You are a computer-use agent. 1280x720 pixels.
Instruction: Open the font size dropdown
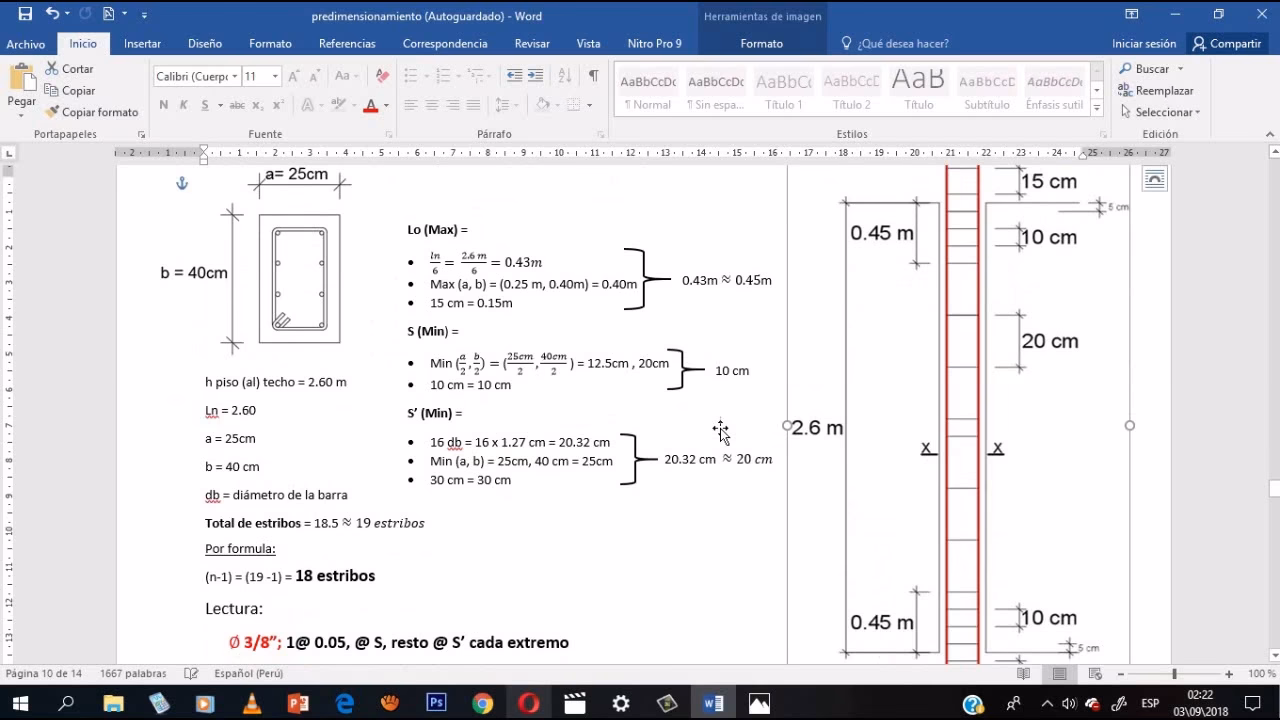[x=274, y=76]
